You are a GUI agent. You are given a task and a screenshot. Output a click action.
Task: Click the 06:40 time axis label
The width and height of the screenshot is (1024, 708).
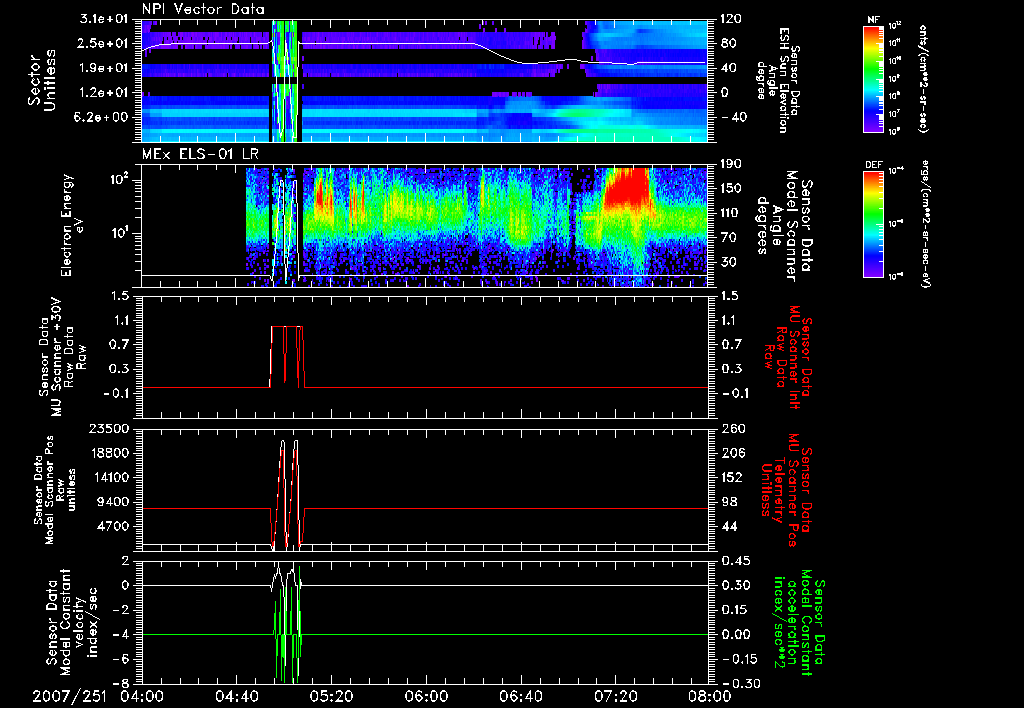[x=521, y=696]
